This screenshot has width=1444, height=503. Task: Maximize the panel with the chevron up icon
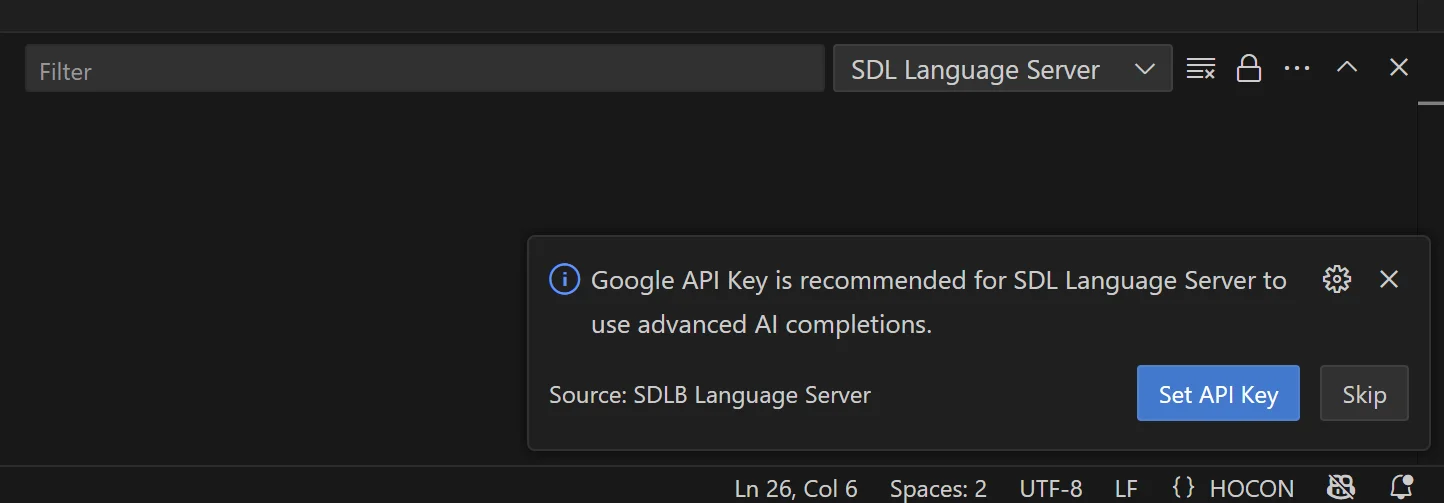tap(1347, 67)
